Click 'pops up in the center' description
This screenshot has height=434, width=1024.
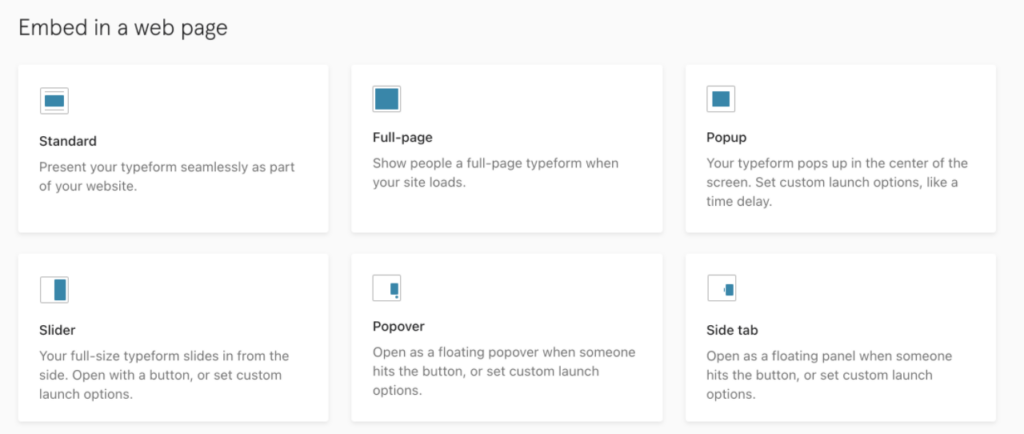pos(837,182)
